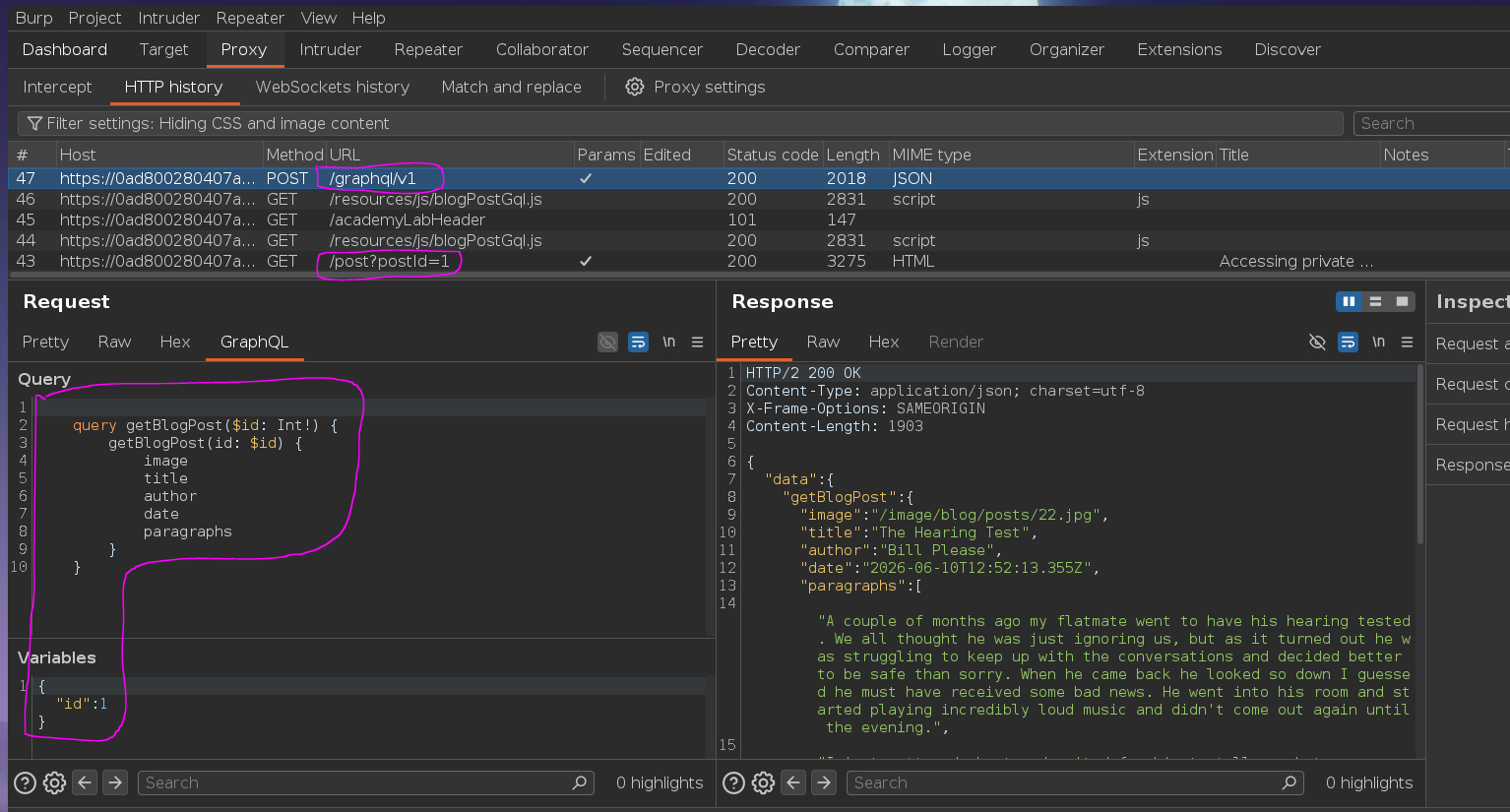Viewport: 1510px width, 812px height.
Task: Switch to the Extensions tab
Action: [1179, 49]
